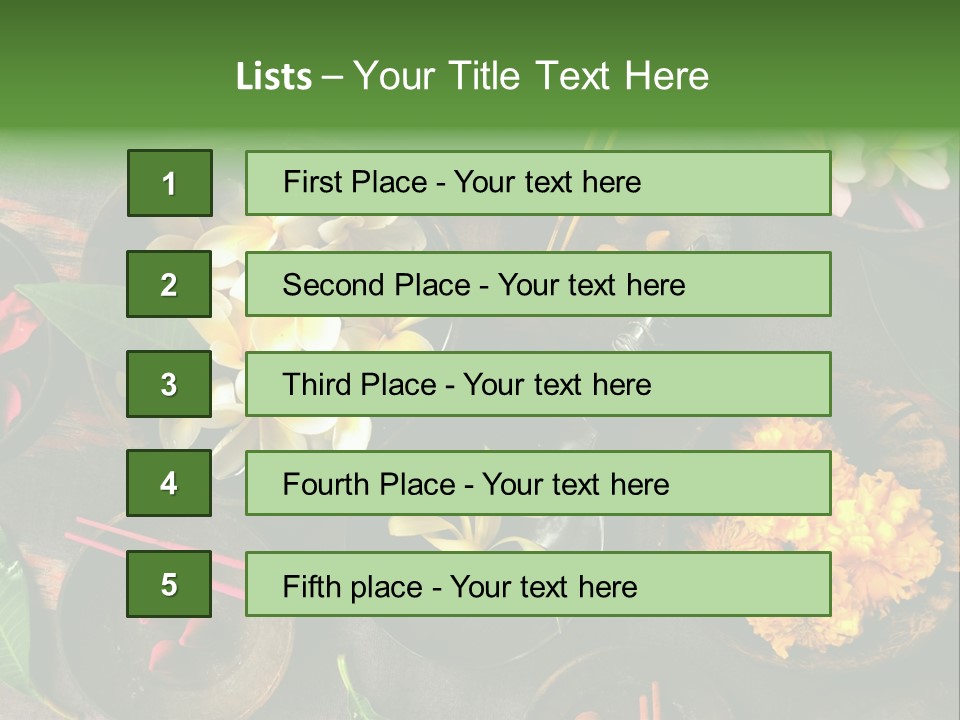Click the number 3 list marker
Image resolution: width=960 pixels, height=720 pixels.
click(x=169, y=384)
